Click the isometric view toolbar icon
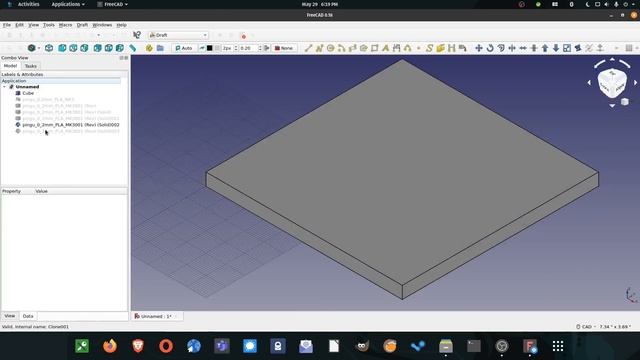Image resolution: width=640 pixels, height=360 pixels. tap(49, 48)
